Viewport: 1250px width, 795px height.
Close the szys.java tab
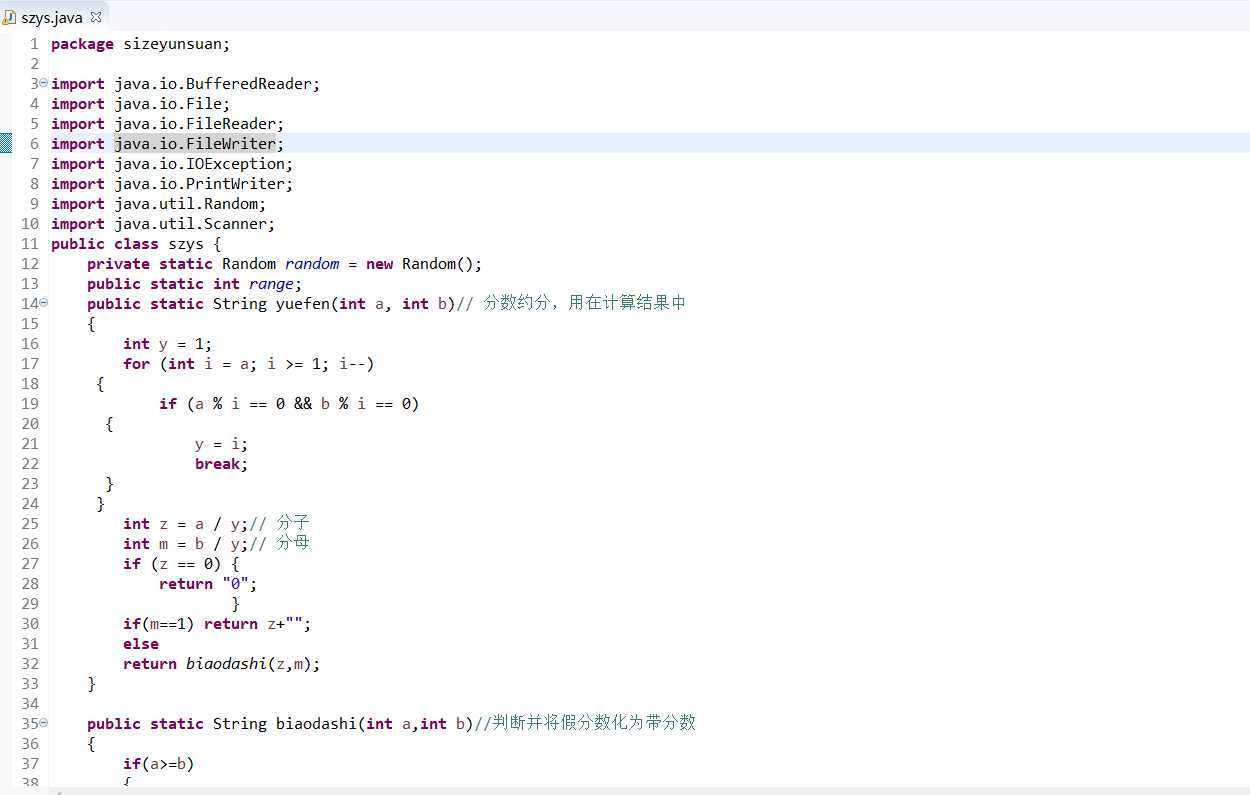[97, 17]
